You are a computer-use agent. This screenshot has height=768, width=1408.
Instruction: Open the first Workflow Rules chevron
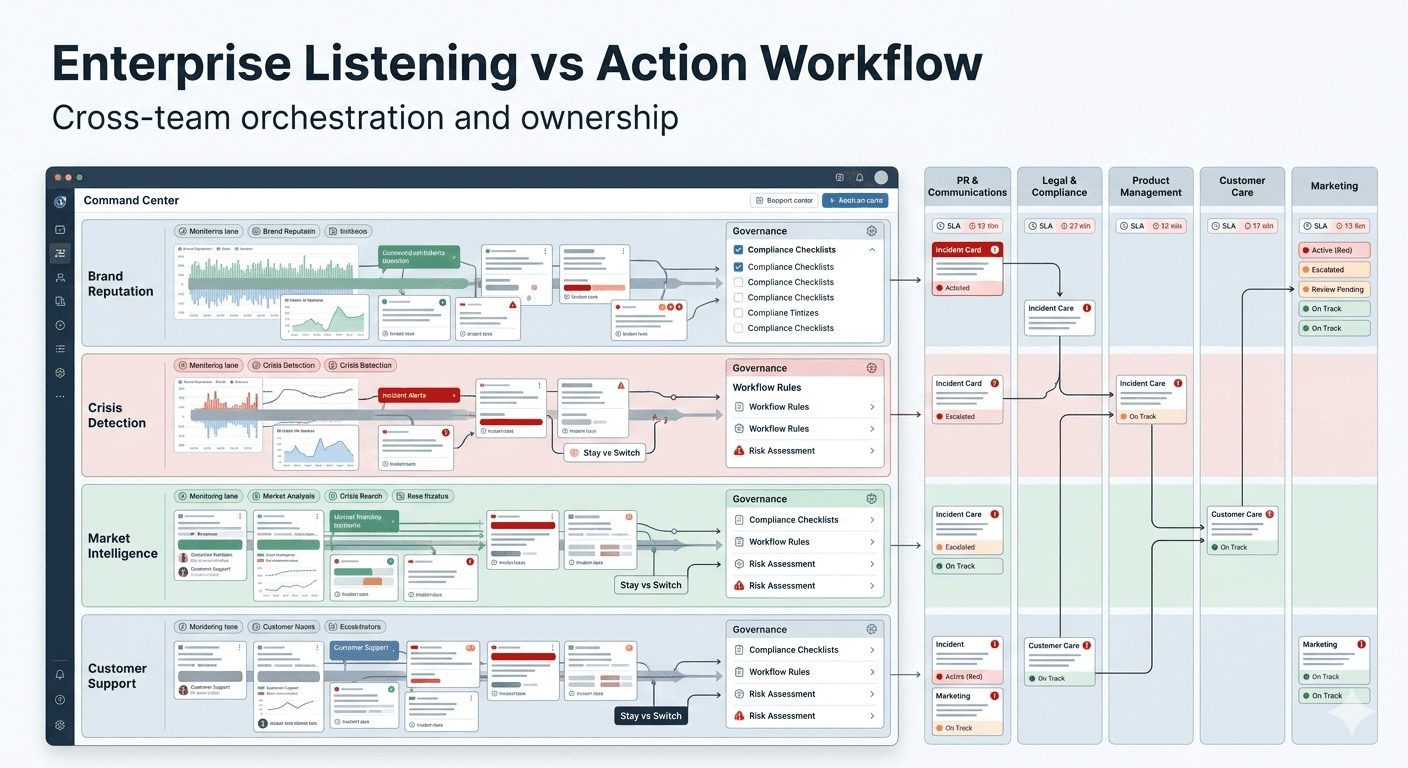[872, 406]
